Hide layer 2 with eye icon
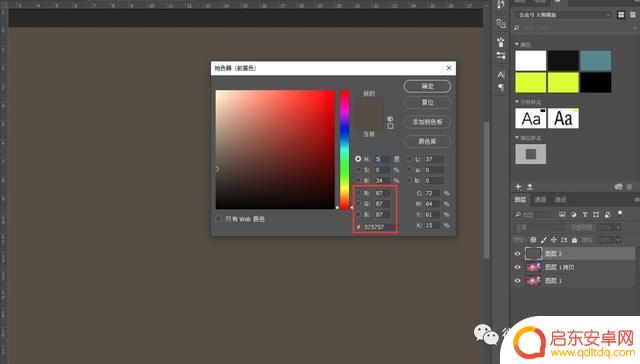The width and height of the screenshot is (640, 364). click(517, 253)
